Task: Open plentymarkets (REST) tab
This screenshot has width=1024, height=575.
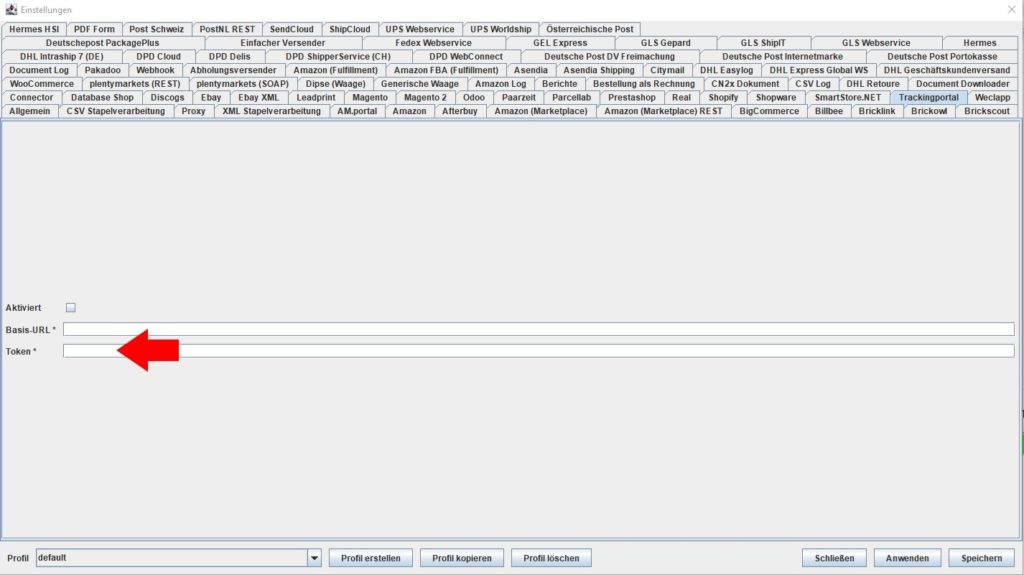Action: click(135, 84)
